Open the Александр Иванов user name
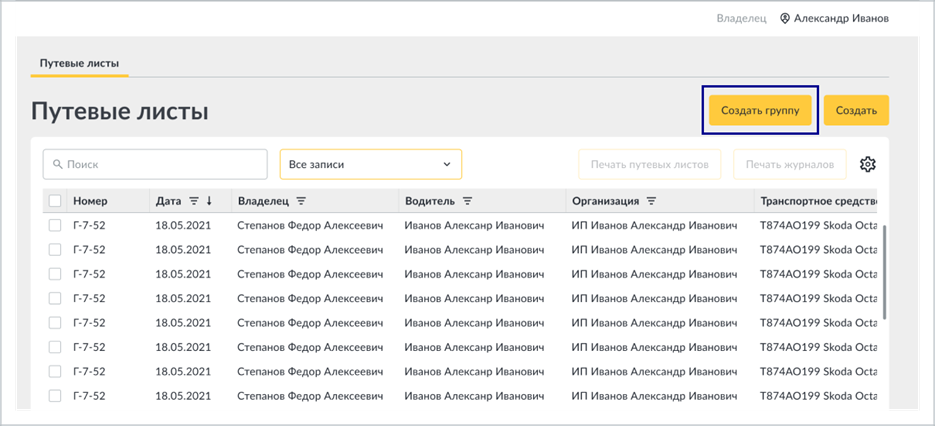Viewport: 935px width, 426px height. point(841,18)
